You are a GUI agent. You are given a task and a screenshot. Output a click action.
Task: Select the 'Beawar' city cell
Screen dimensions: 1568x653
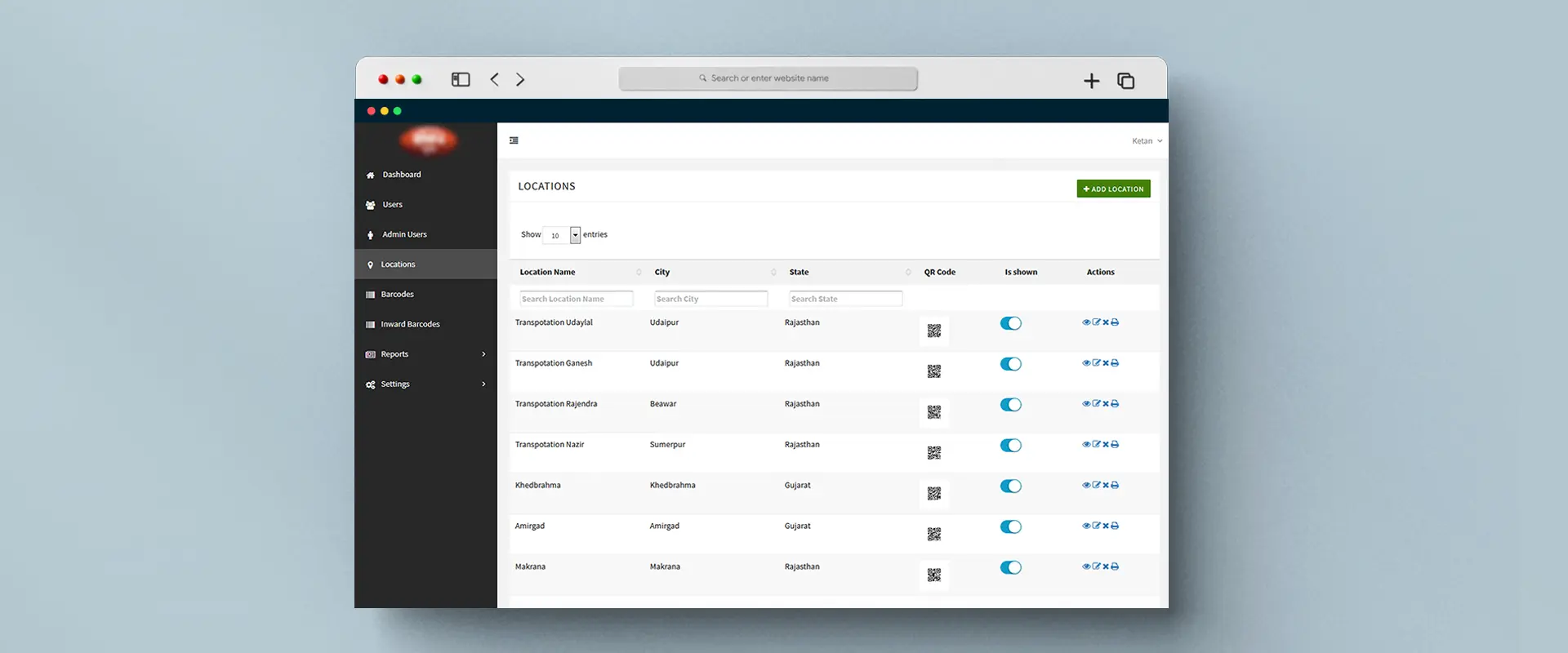click(663, 404)
